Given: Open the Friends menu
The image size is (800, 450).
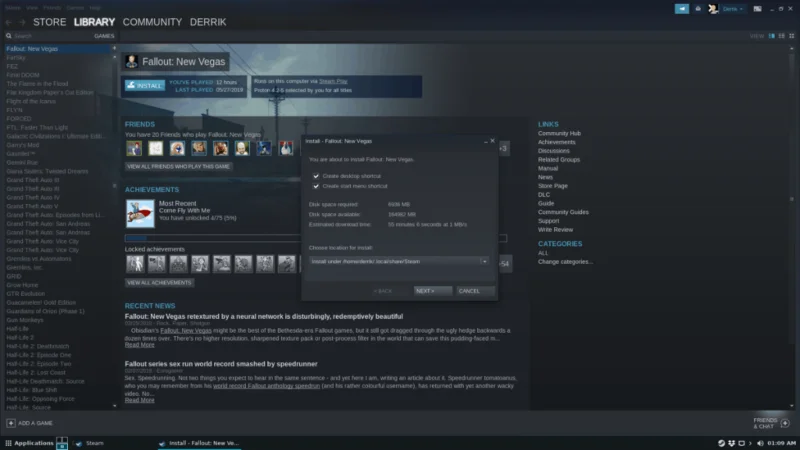Looking at the screenshot, I should 52,8.
